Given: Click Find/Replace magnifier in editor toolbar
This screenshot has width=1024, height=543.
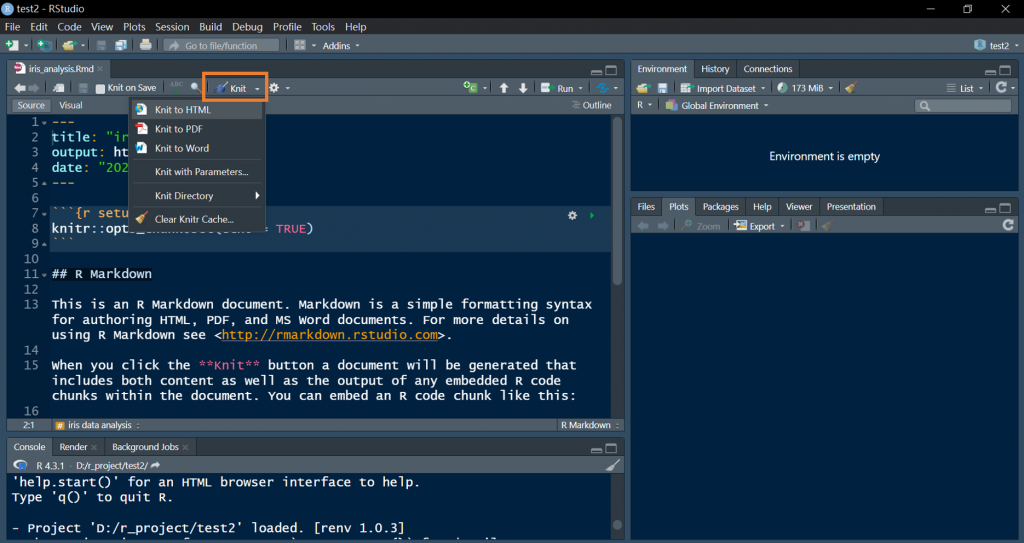Looking at the screenshot, I should pyautogui.click(x=195, y=88).
